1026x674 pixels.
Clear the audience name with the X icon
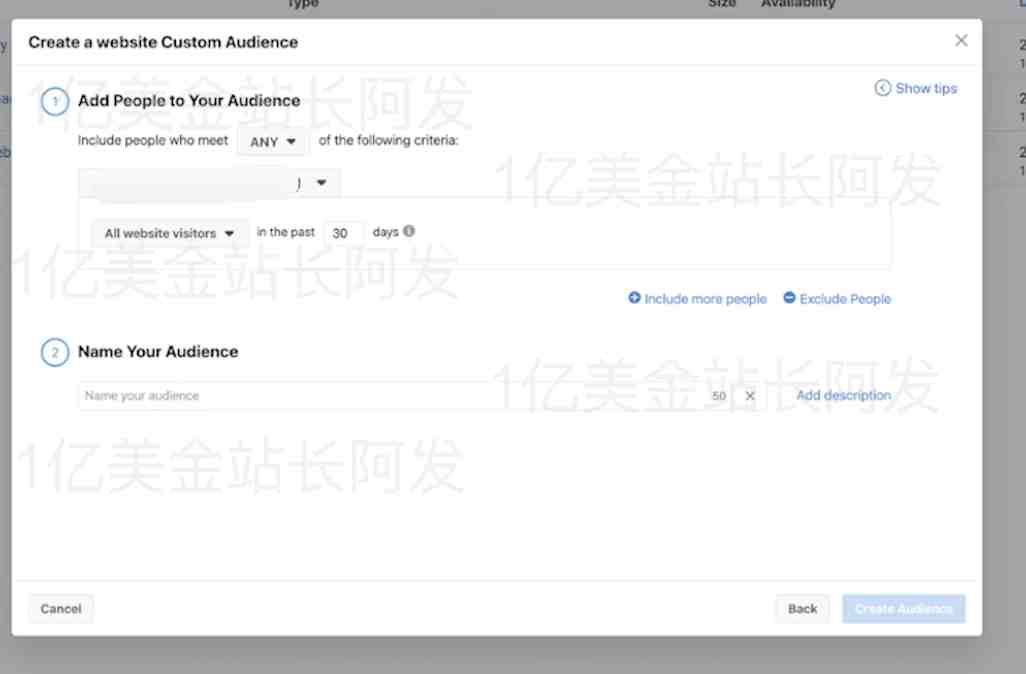click(750, 395)
